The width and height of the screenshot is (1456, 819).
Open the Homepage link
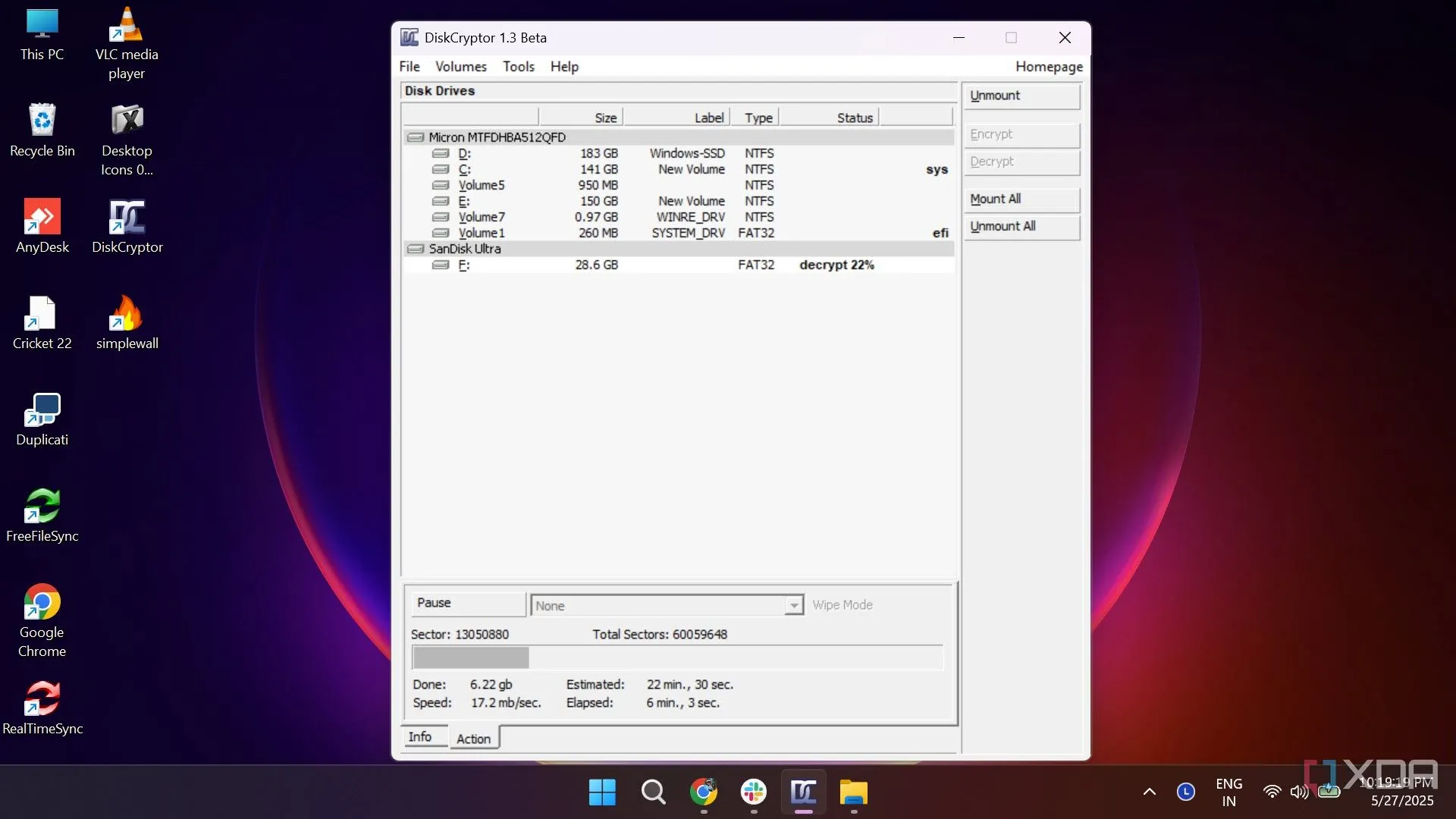tap(1049, 67)
